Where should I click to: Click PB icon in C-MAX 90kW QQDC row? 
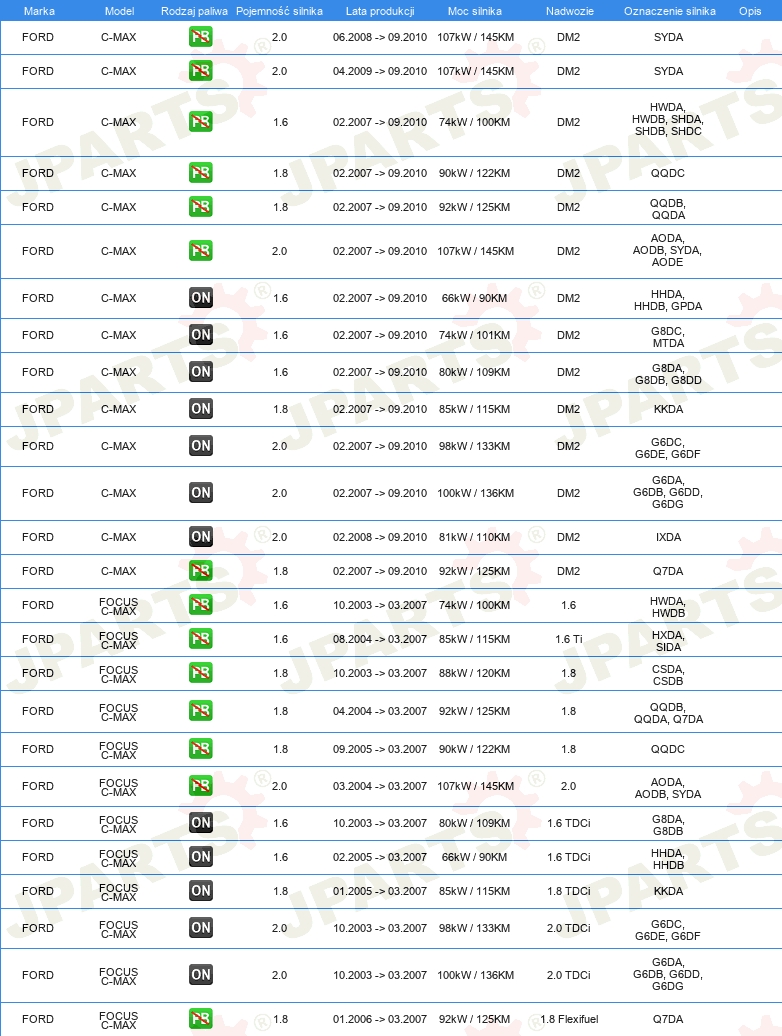coord(201,173)
